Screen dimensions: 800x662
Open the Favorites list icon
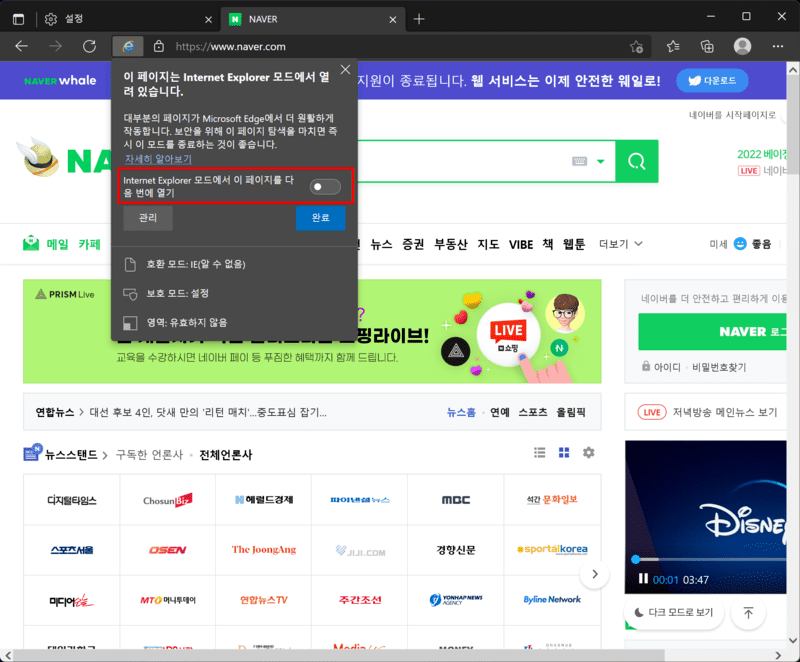click(673, 46)
